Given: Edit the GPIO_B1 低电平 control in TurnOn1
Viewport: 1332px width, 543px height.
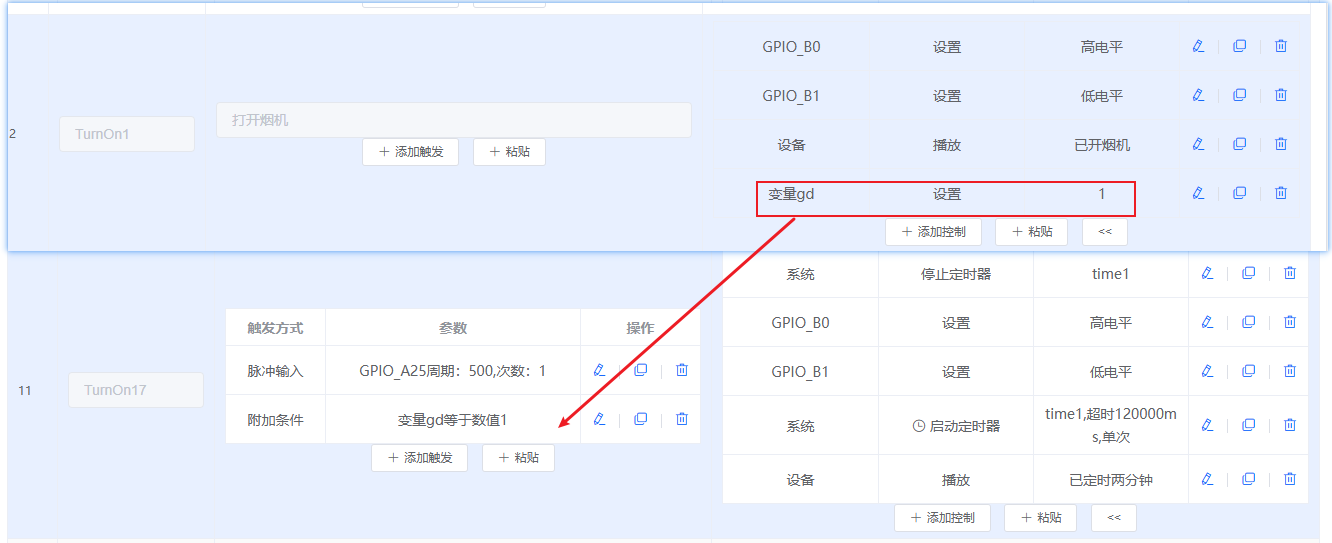Looking at the screenshot, I should click(1198, 95).
